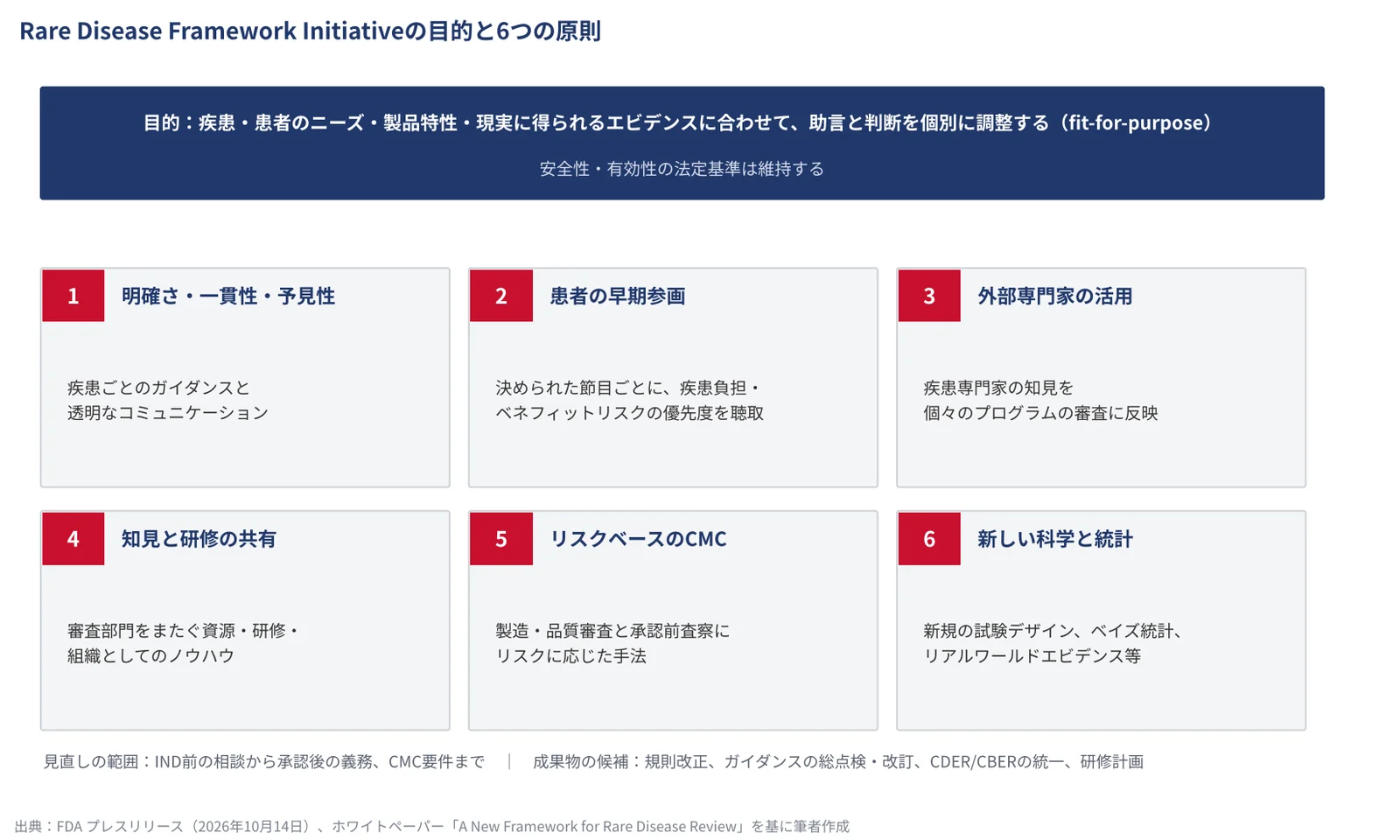Click the red number 3 badge
This screenshot has width=1400, height=840.
[928, 296]
